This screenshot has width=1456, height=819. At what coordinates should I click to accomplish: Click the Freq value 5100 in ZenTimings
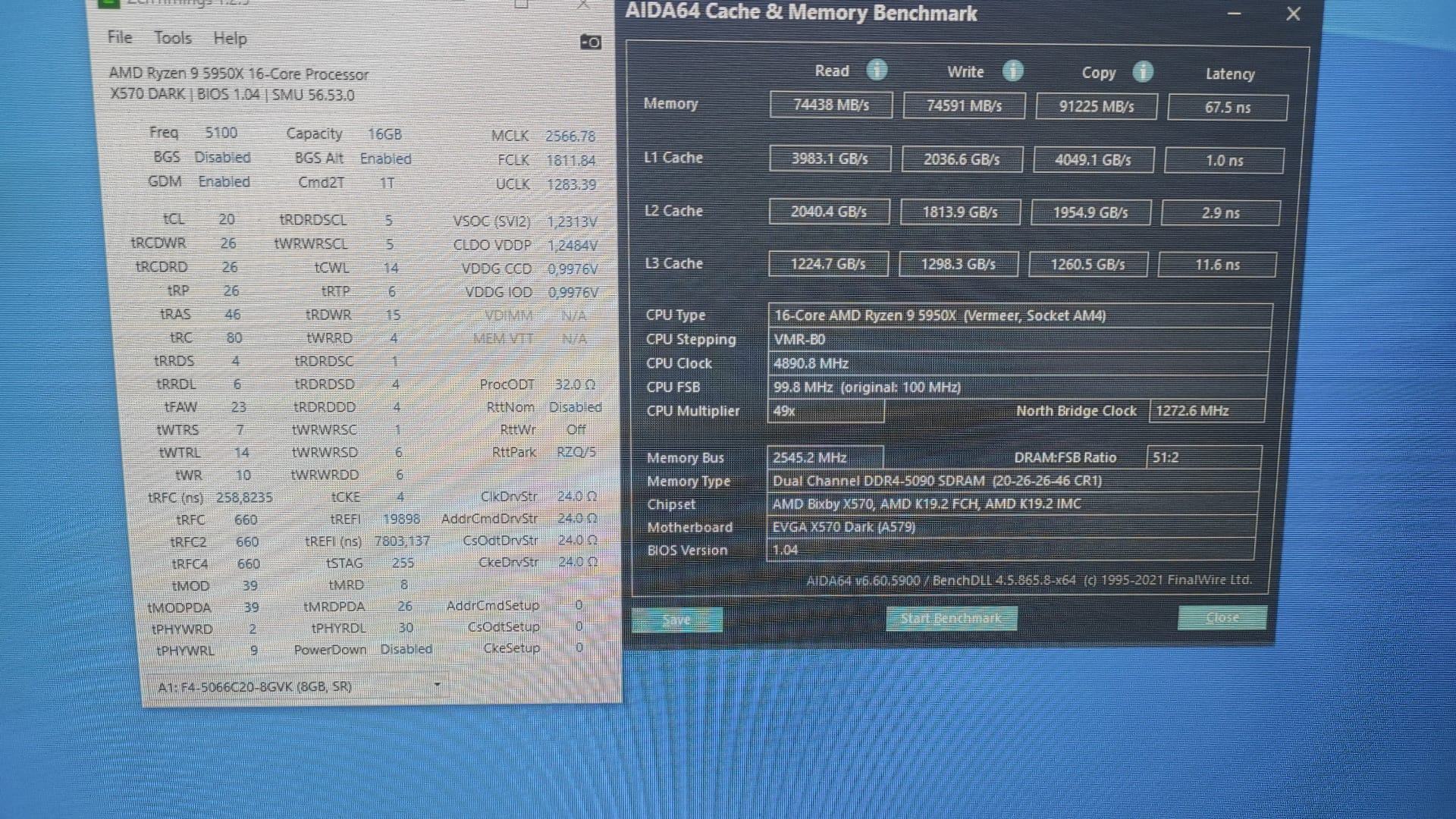[x=221, y=133]
